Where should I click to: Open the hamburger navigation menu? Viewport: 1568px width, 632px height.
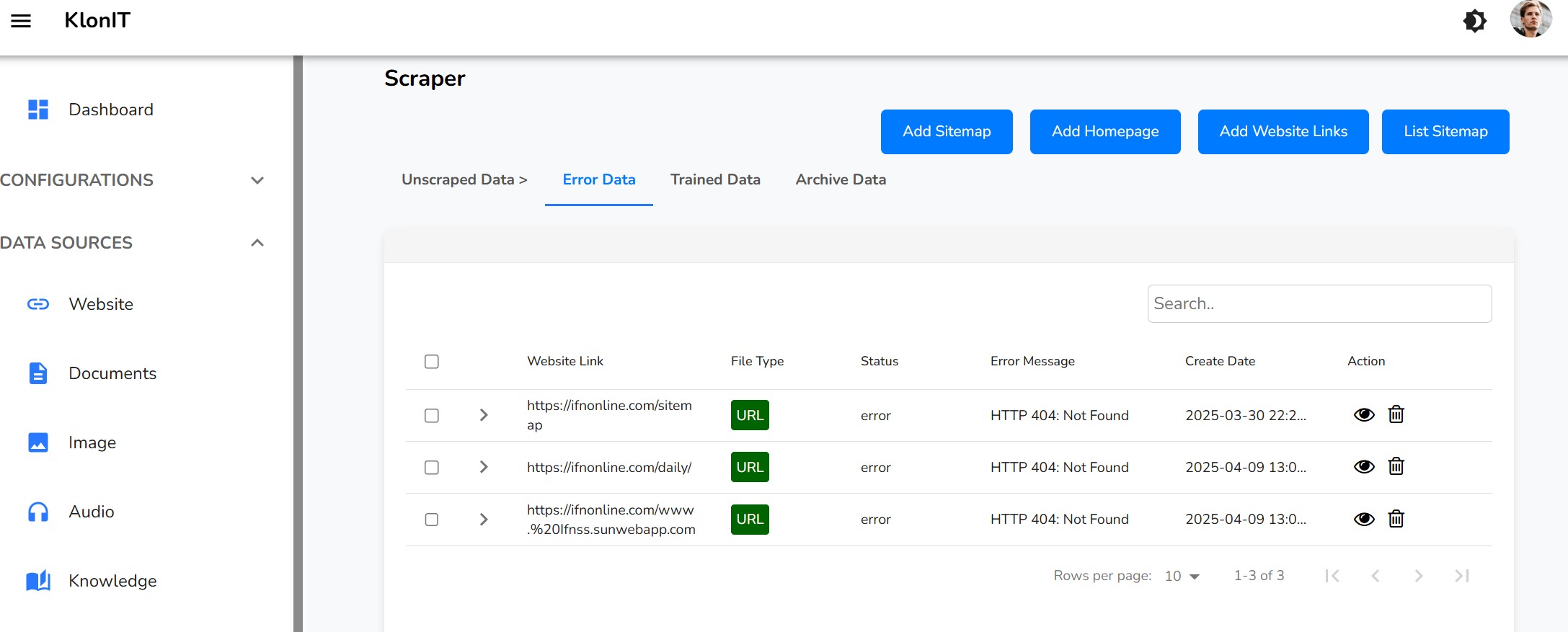[x=21, y=21]
